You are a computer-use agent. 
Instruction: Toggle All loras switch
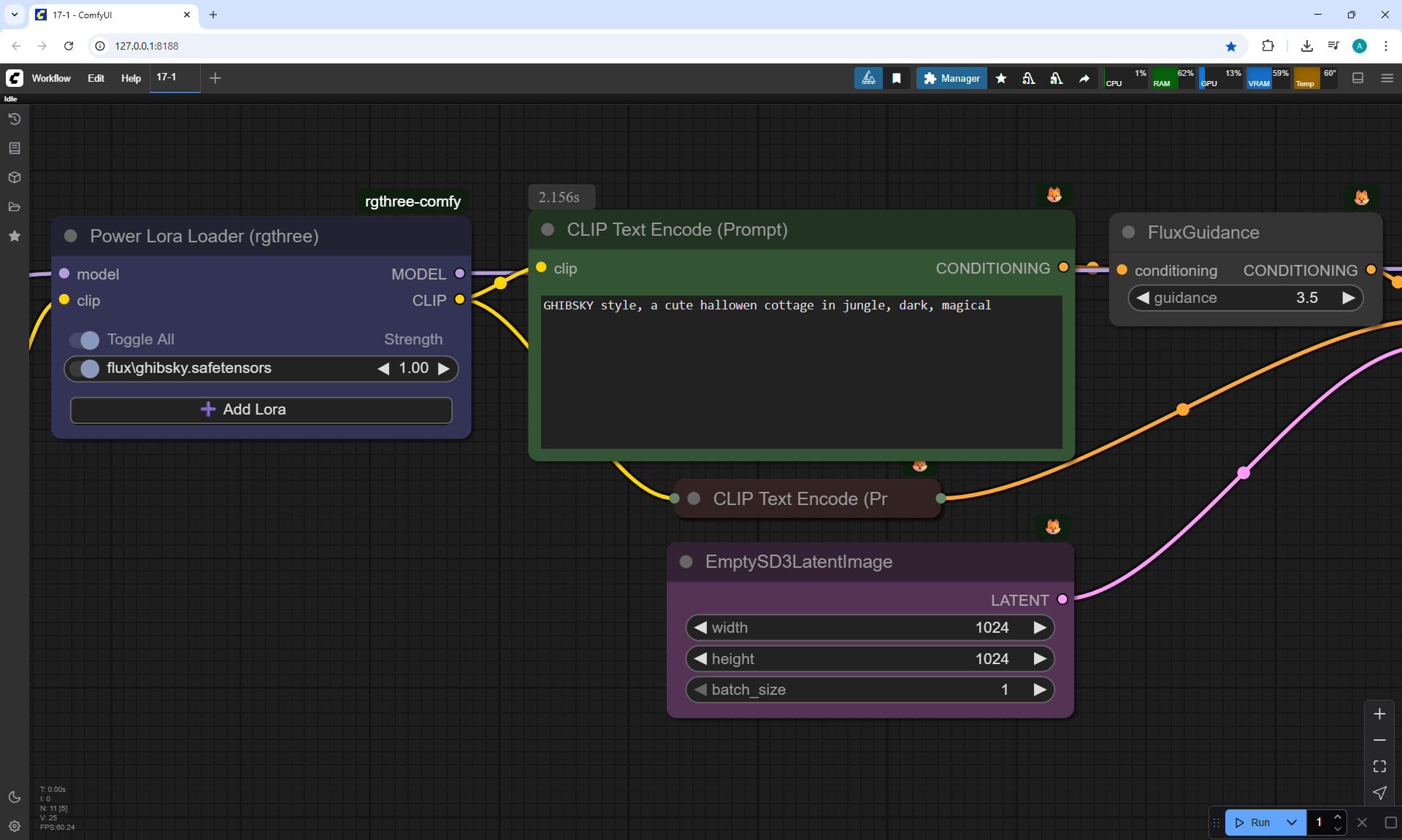85,340
